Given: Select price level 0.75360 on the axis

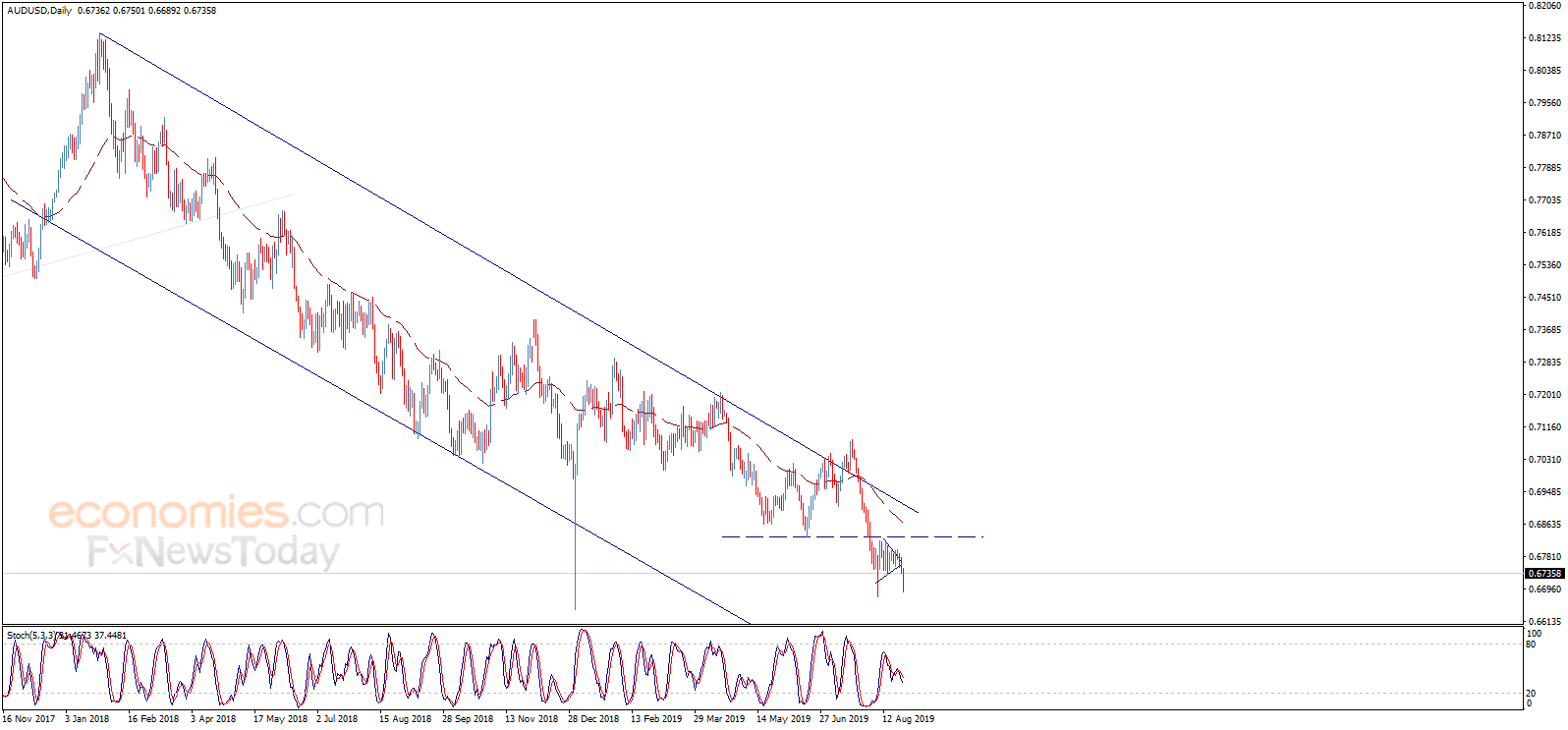Looking at the screenshot, I should 1544,265.
